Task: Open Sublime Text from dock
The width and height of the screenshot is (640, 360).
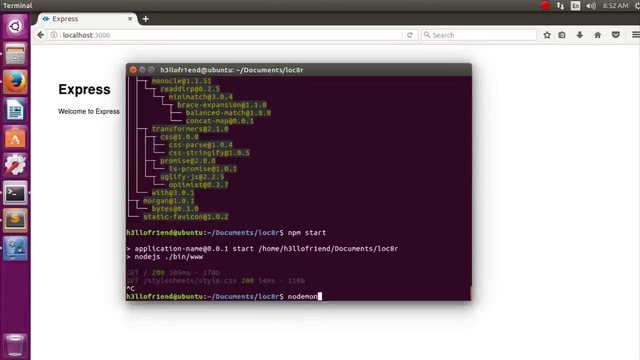Action: 15,220
